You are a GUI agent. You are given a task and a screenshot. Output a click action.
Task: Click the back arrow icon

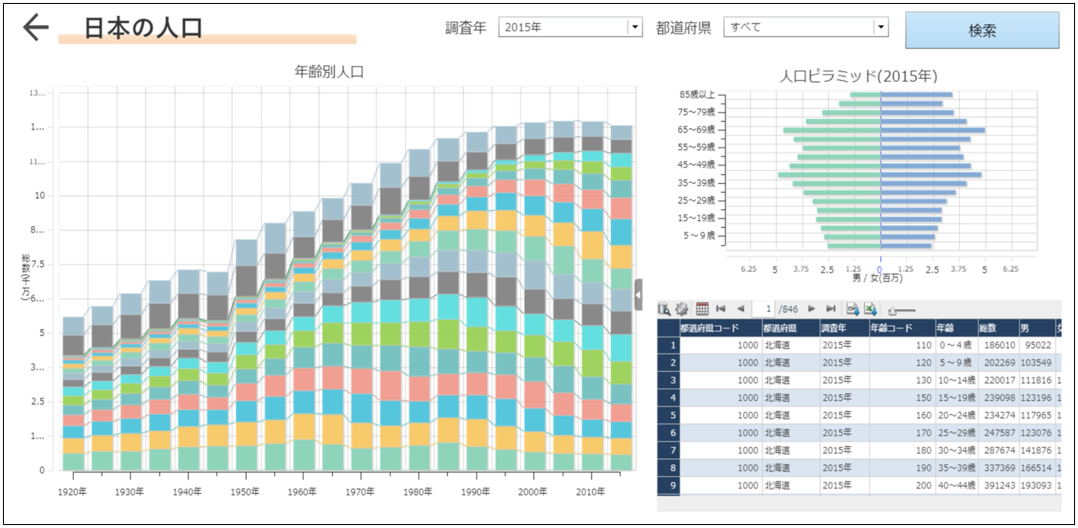coord(36,28)
